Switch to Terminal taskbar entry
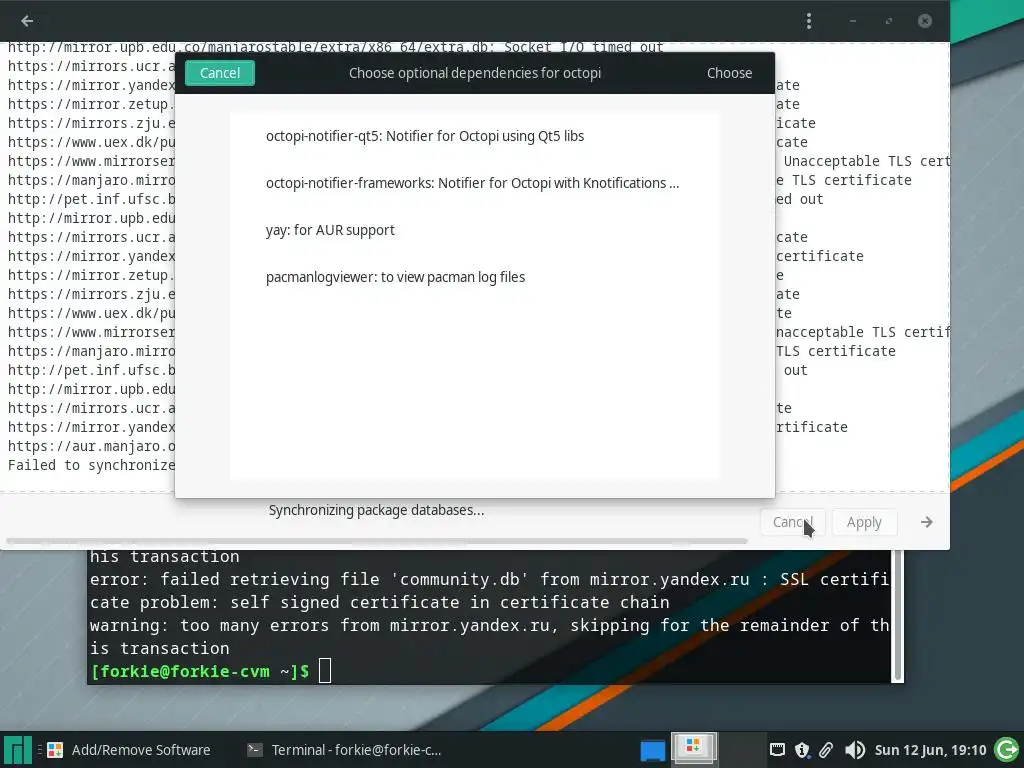 point(344,750)
